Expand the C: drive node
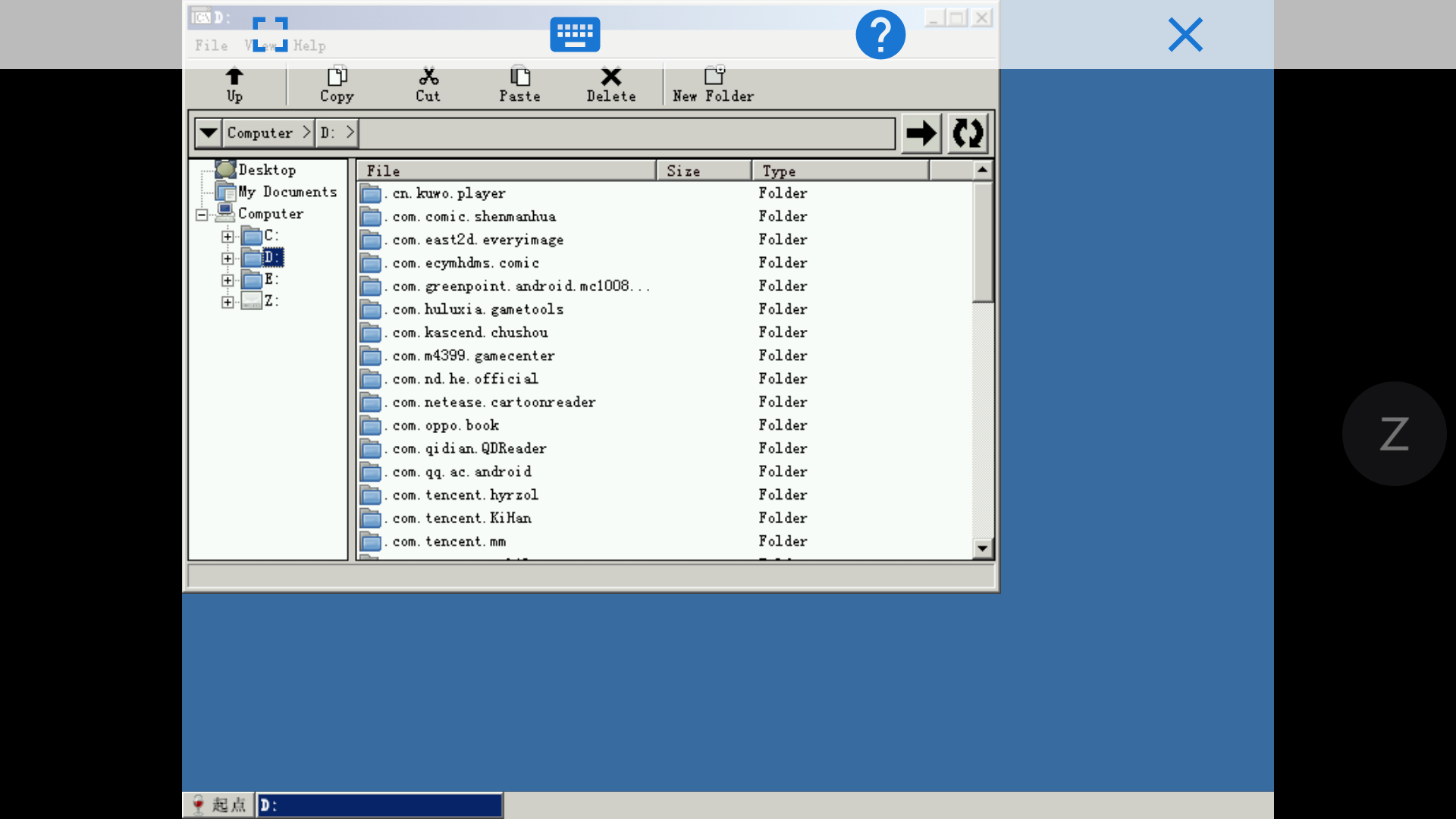 227,237
